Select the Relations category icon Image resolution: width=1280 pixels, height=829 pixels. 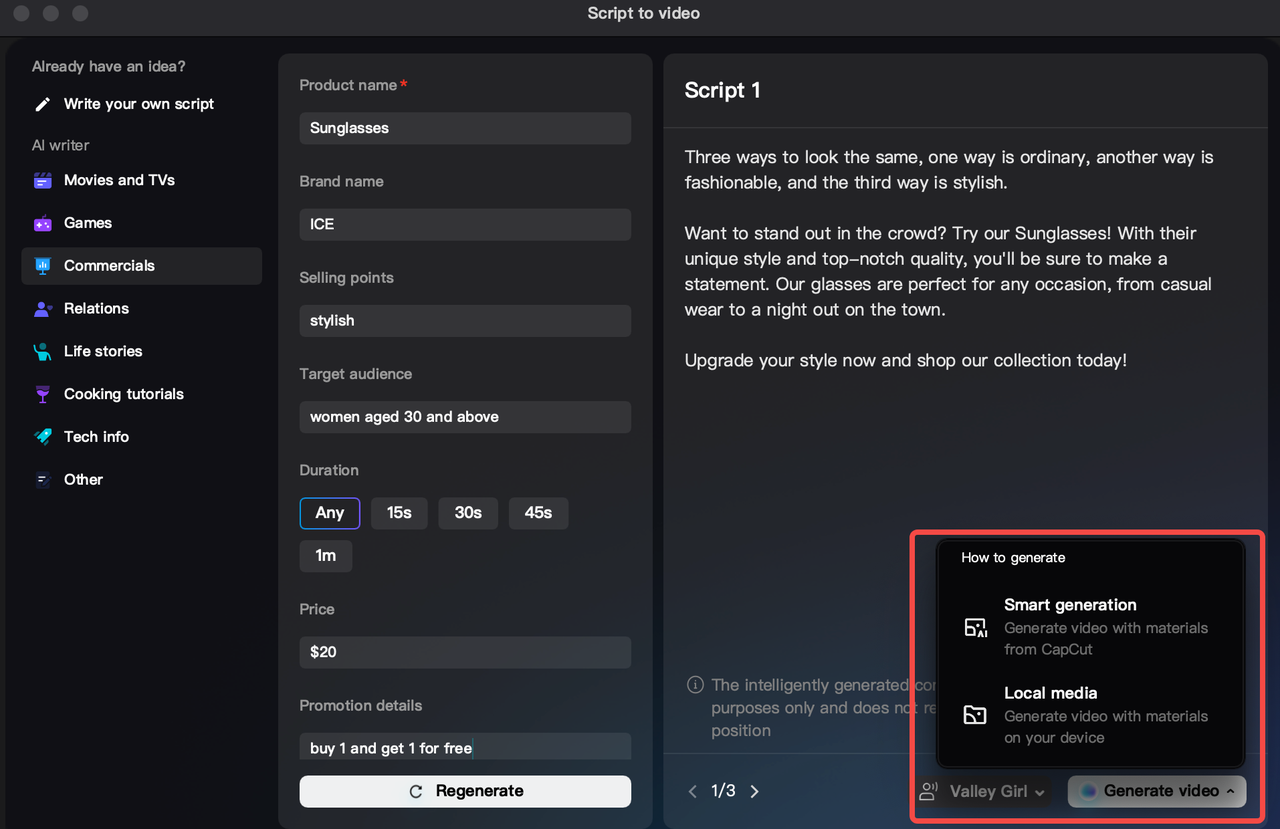tap(43, 308)
